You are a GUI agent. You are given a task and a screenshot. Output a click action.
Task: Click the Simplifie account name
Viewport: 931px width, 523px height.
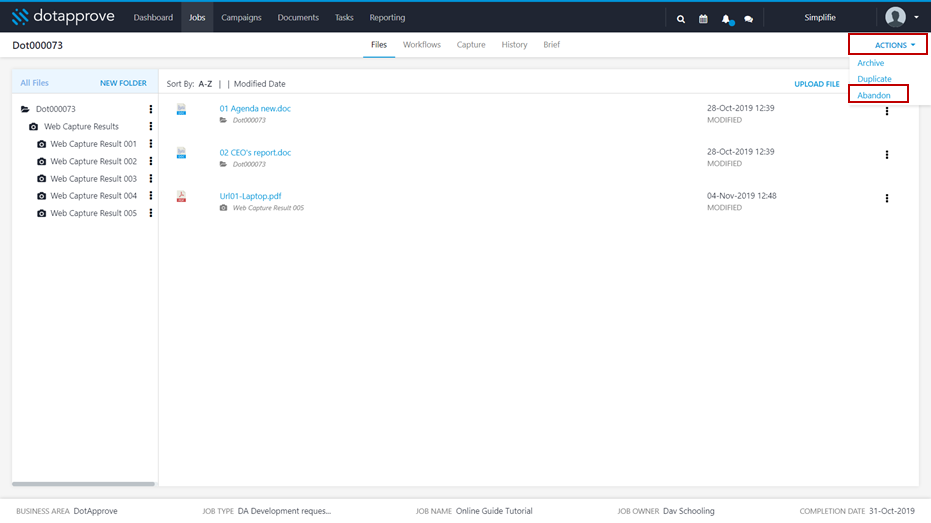pos(820,18)
